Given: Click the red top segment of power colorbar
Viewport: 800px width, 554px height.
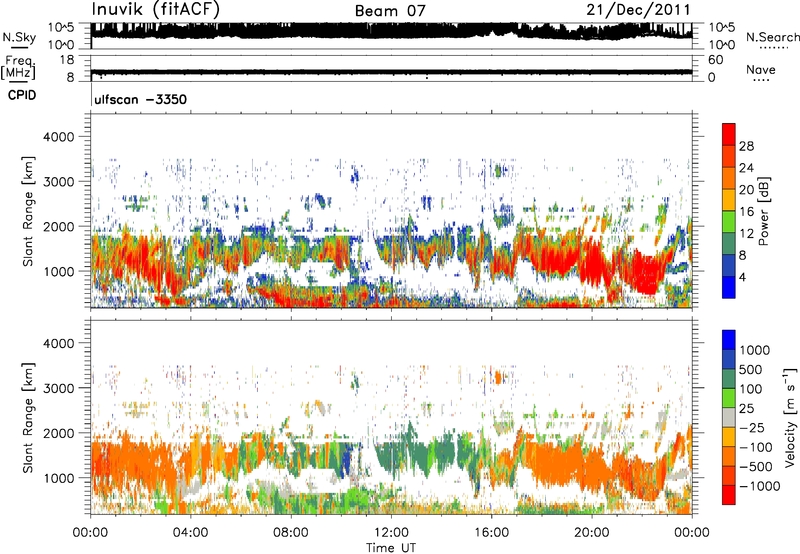Looking at the screenshot, I should click(x=729, y=134).
